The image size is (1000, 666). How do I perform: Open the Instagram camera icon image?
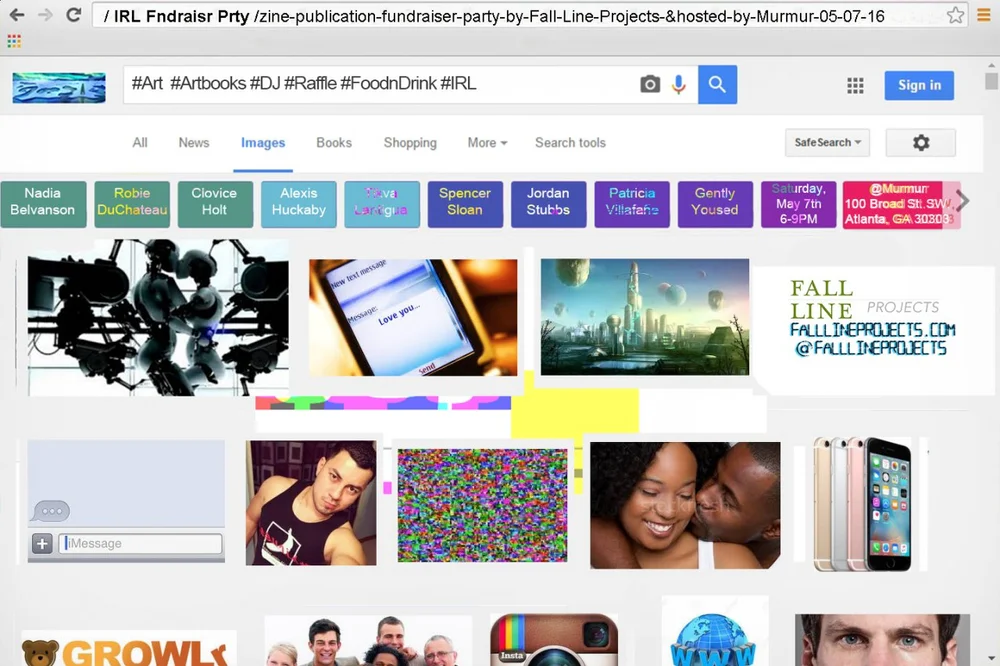[554, 640]
